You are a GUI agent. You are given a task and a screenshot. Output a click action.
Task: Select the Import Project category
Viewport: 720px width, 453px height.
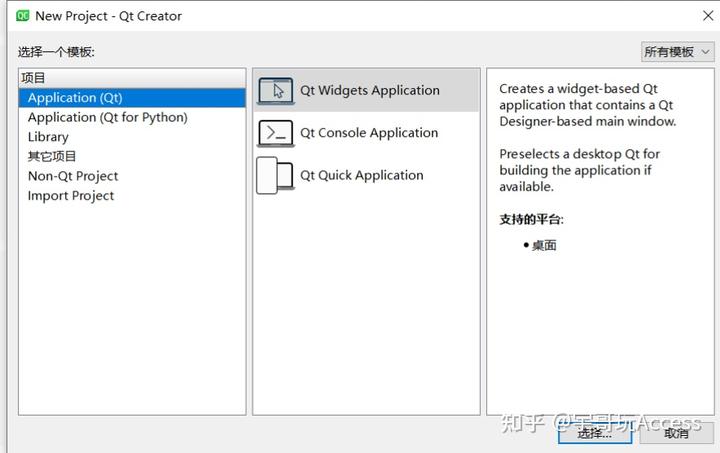(x=71, y=196)
